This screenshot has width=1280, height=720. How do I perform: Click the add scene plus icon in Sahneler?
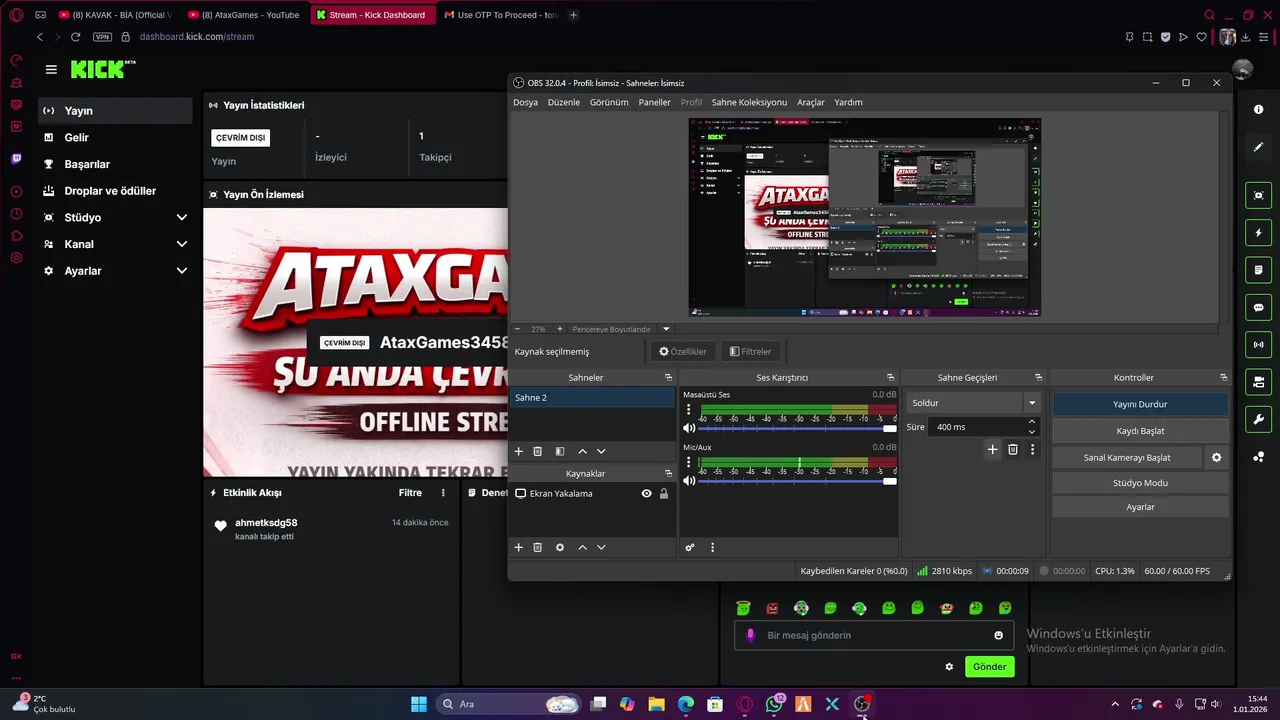pyautogui.click(x=518, y=452)
